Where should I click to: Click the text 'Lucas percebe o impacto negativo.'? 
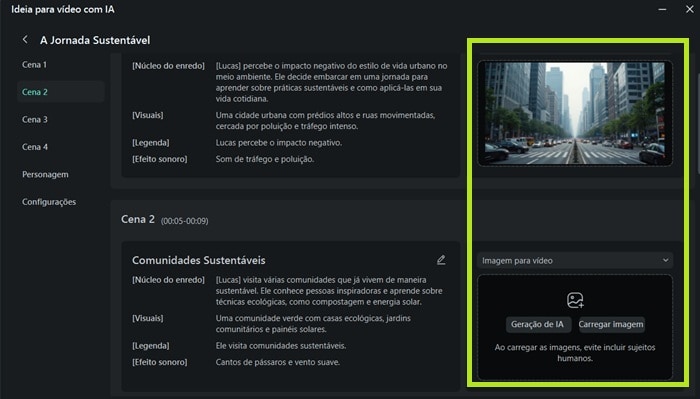pyautogui.click(x=279, y=143)
